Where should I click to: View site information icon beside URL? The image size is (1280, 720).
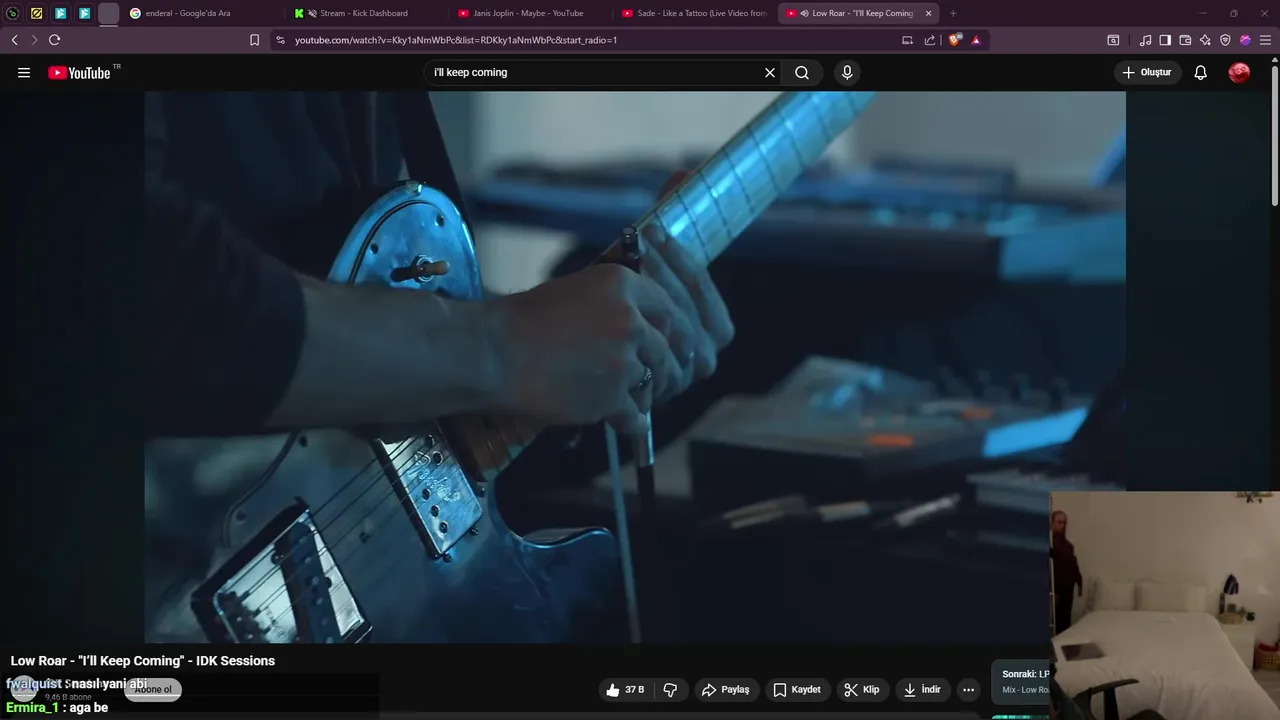pos(280,40)
